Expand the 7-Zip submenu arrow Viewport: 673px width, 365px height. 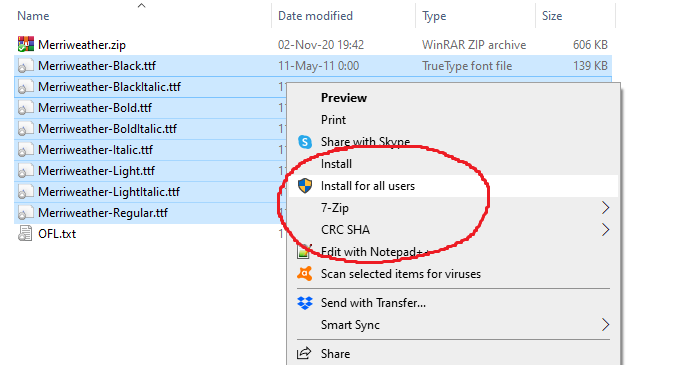[x=605, y=208]
